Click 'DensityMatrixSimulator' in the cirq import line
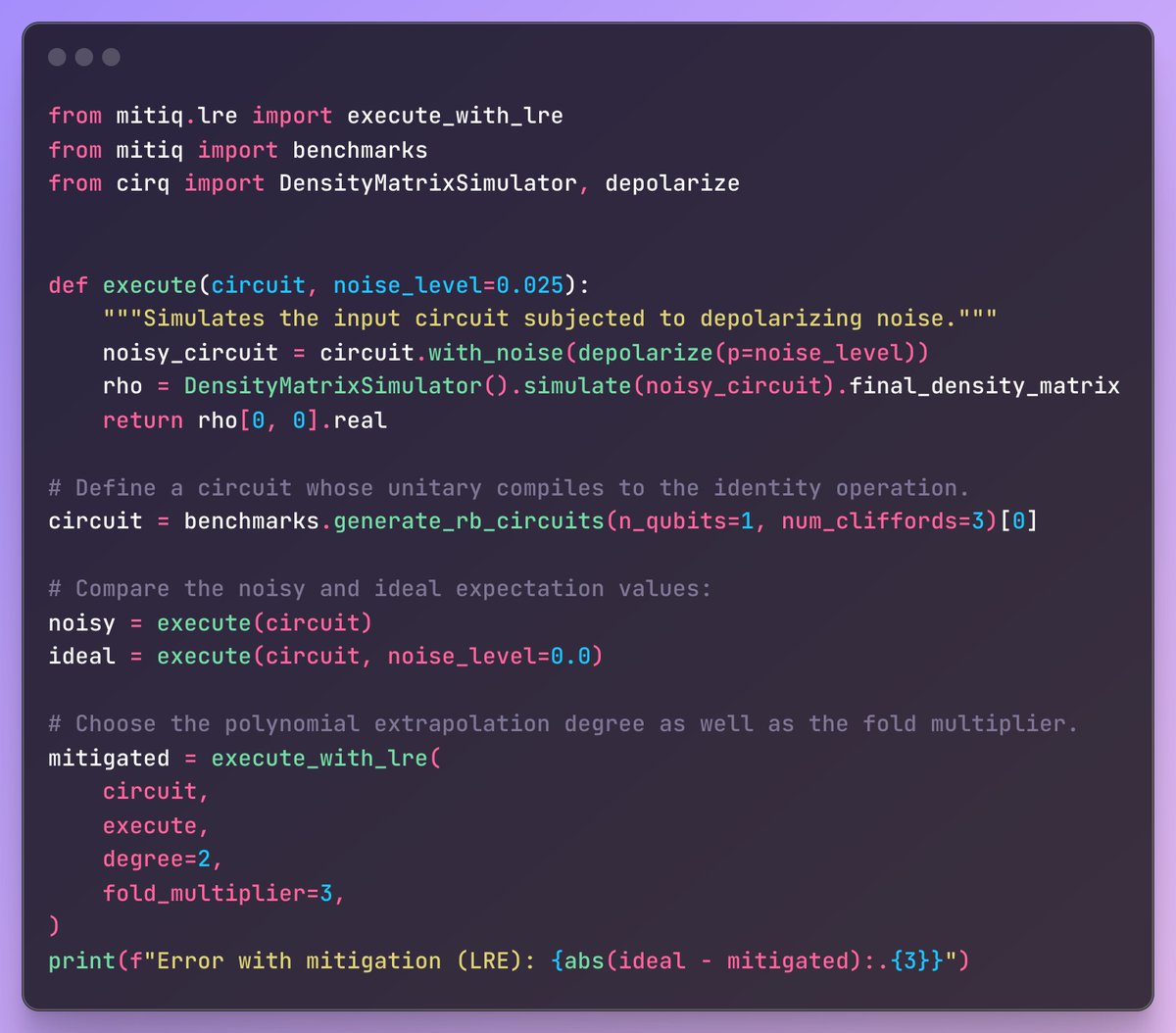Viewport: 1176px width, 1033px height. (x=427, y=183)
